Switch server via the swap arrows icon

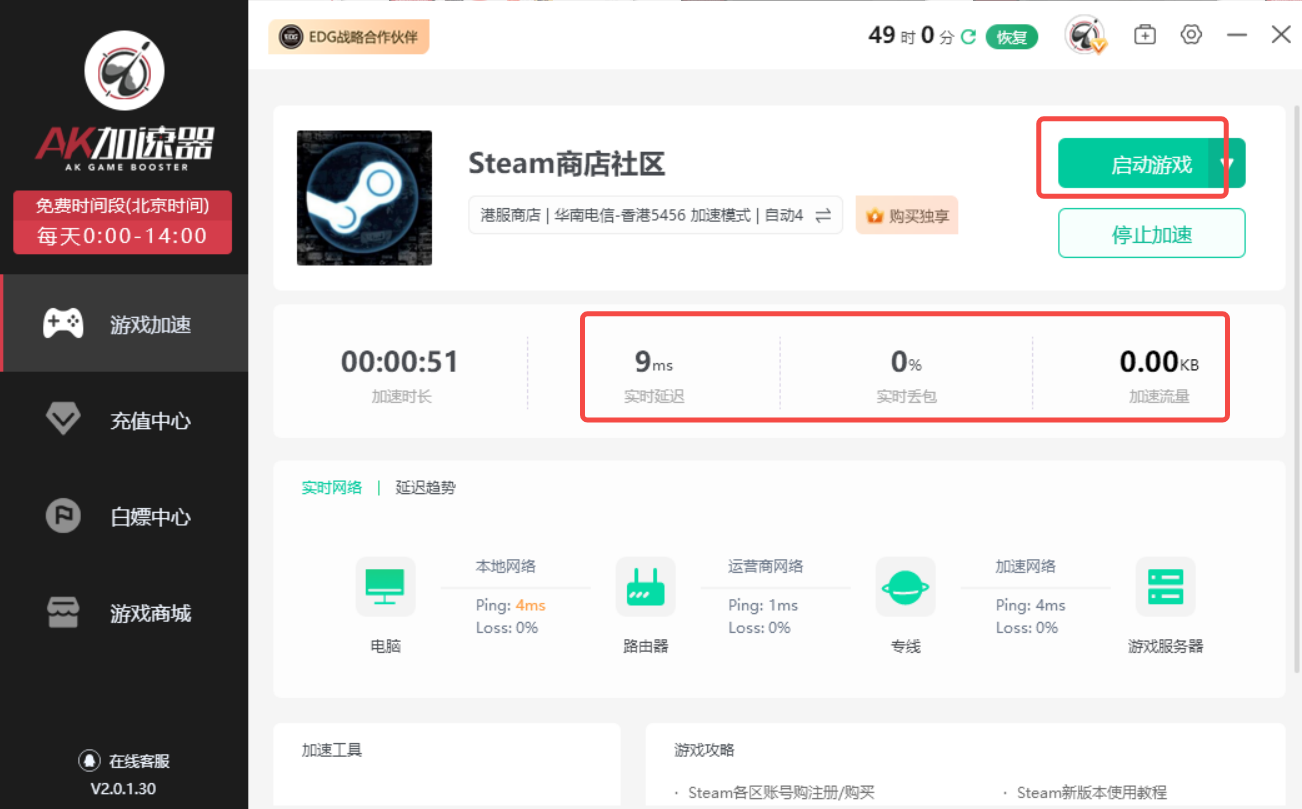pos(823,215)
